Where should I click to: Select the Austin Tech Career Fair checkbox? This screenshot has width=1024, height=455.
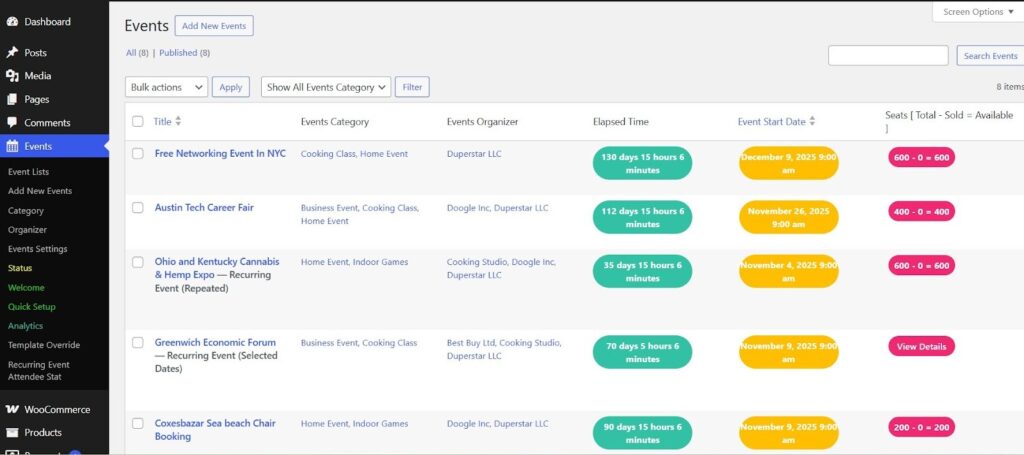tap(138, 208)
